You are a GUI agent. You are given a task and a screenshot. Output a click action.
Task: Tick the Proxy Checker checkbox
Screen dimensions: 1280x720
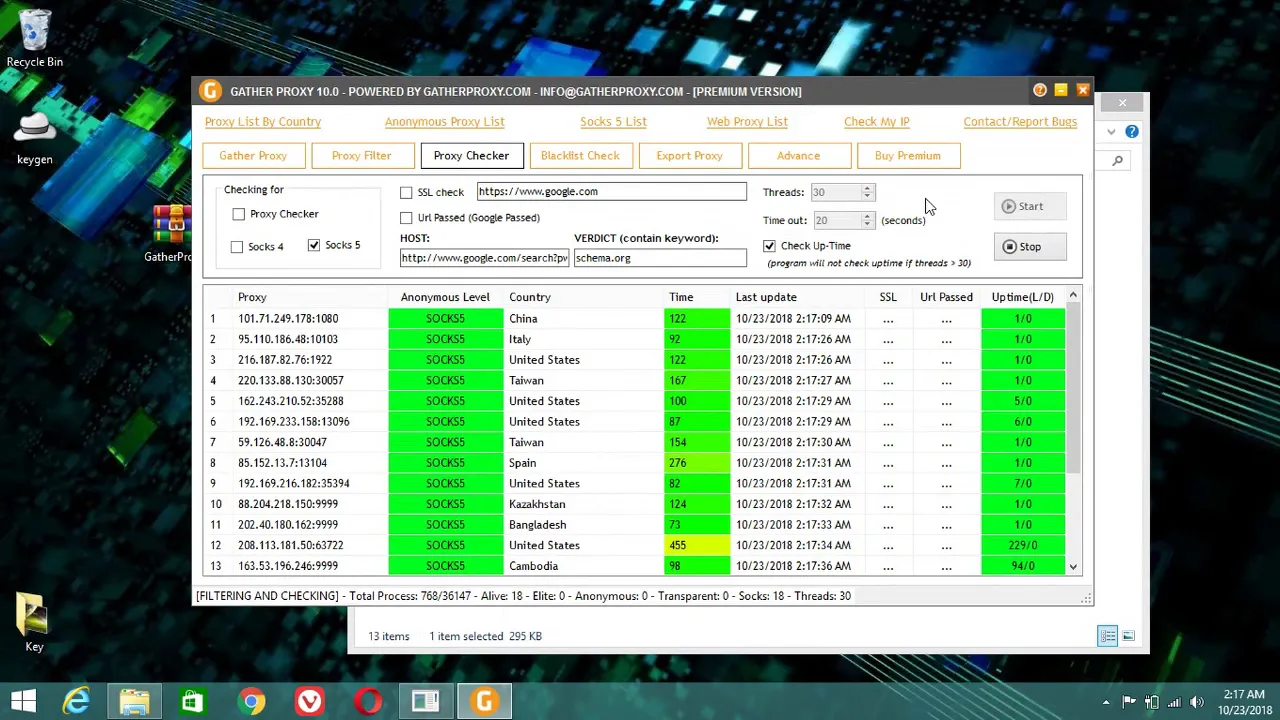pyautogui.click(x=238, y=214)
